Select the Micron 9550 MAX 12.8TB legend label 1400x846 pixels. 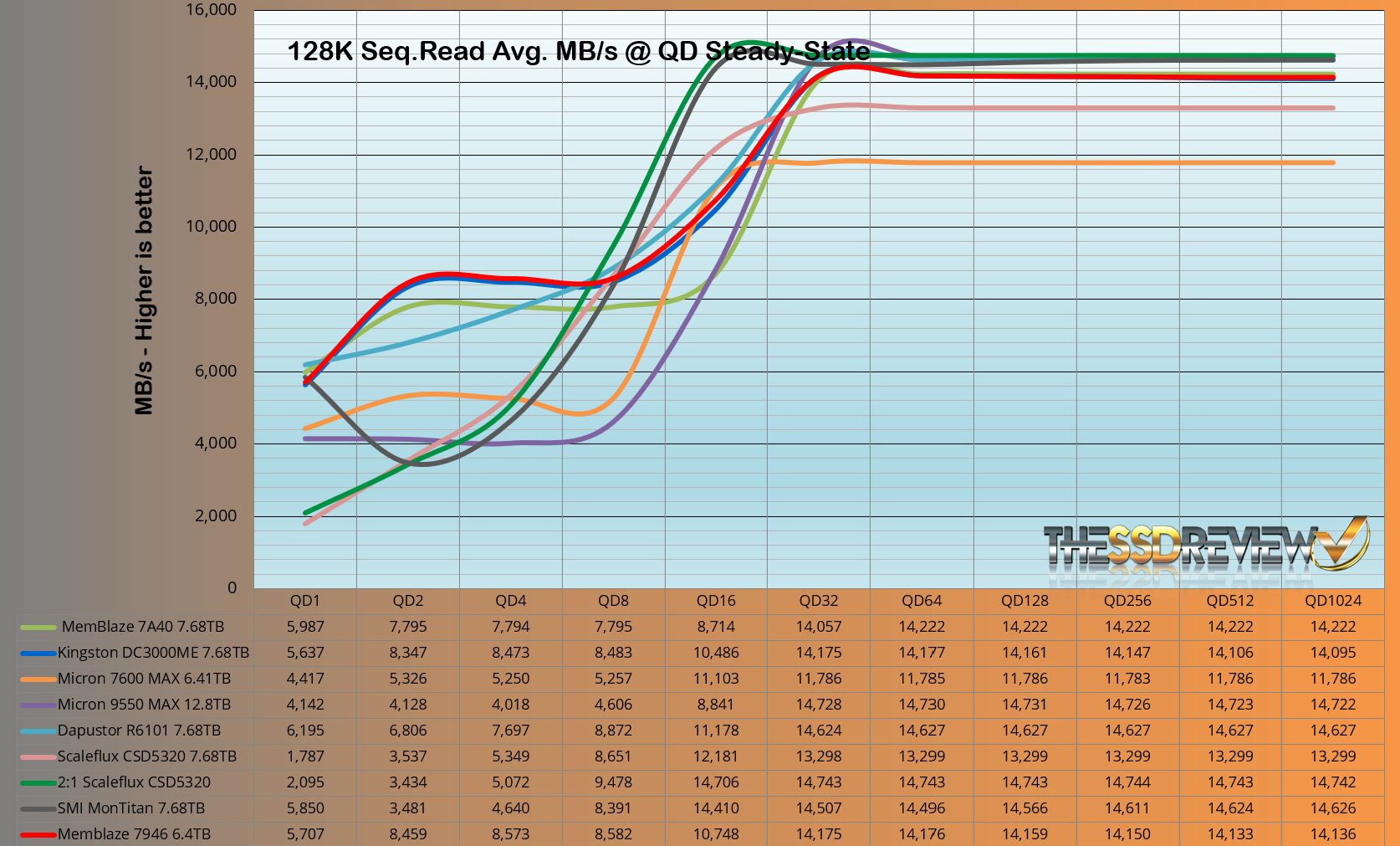144,705
